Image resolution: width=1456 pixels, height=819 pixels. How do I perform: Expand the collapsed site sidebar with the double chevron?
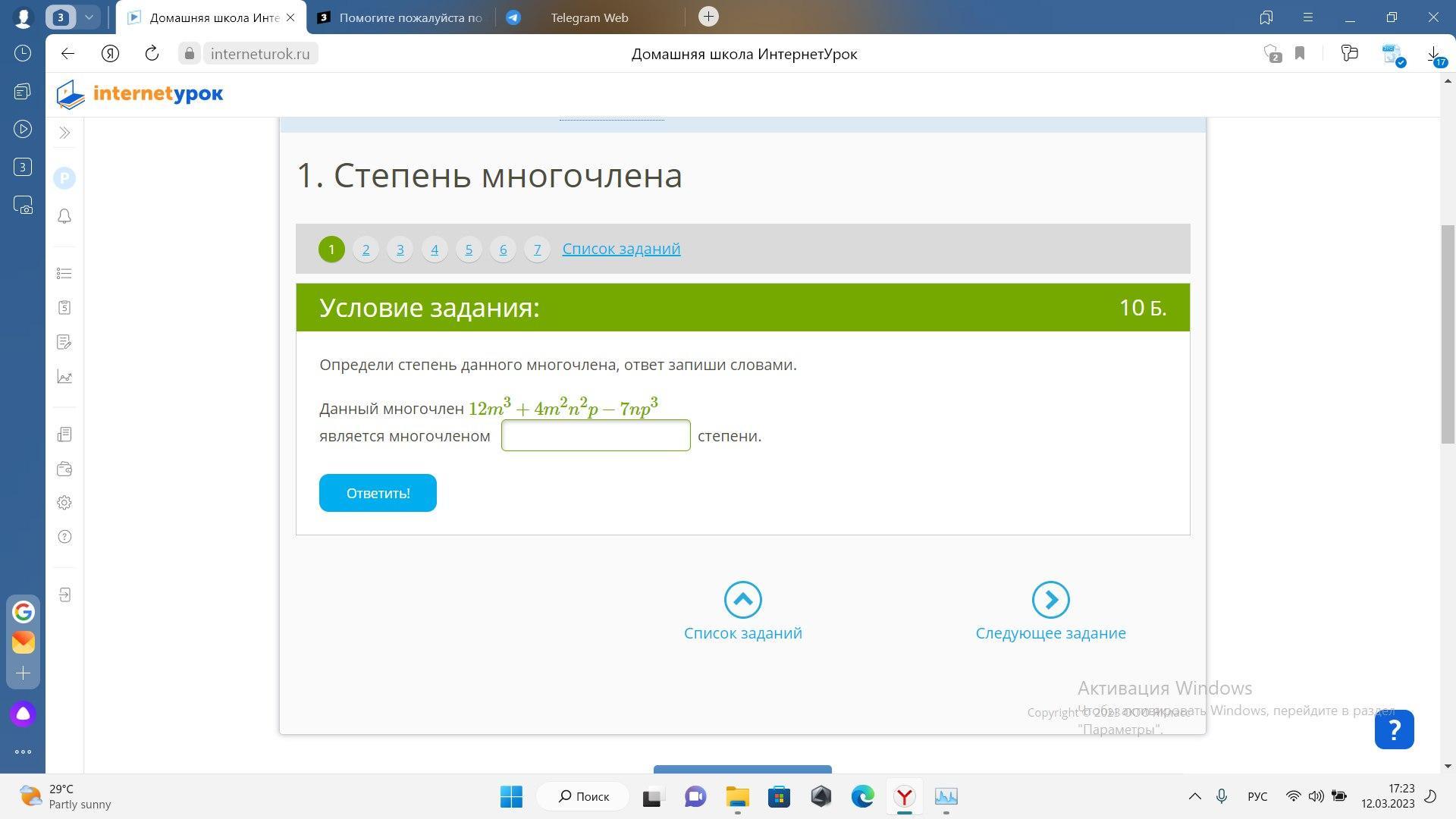pos(64,133)
